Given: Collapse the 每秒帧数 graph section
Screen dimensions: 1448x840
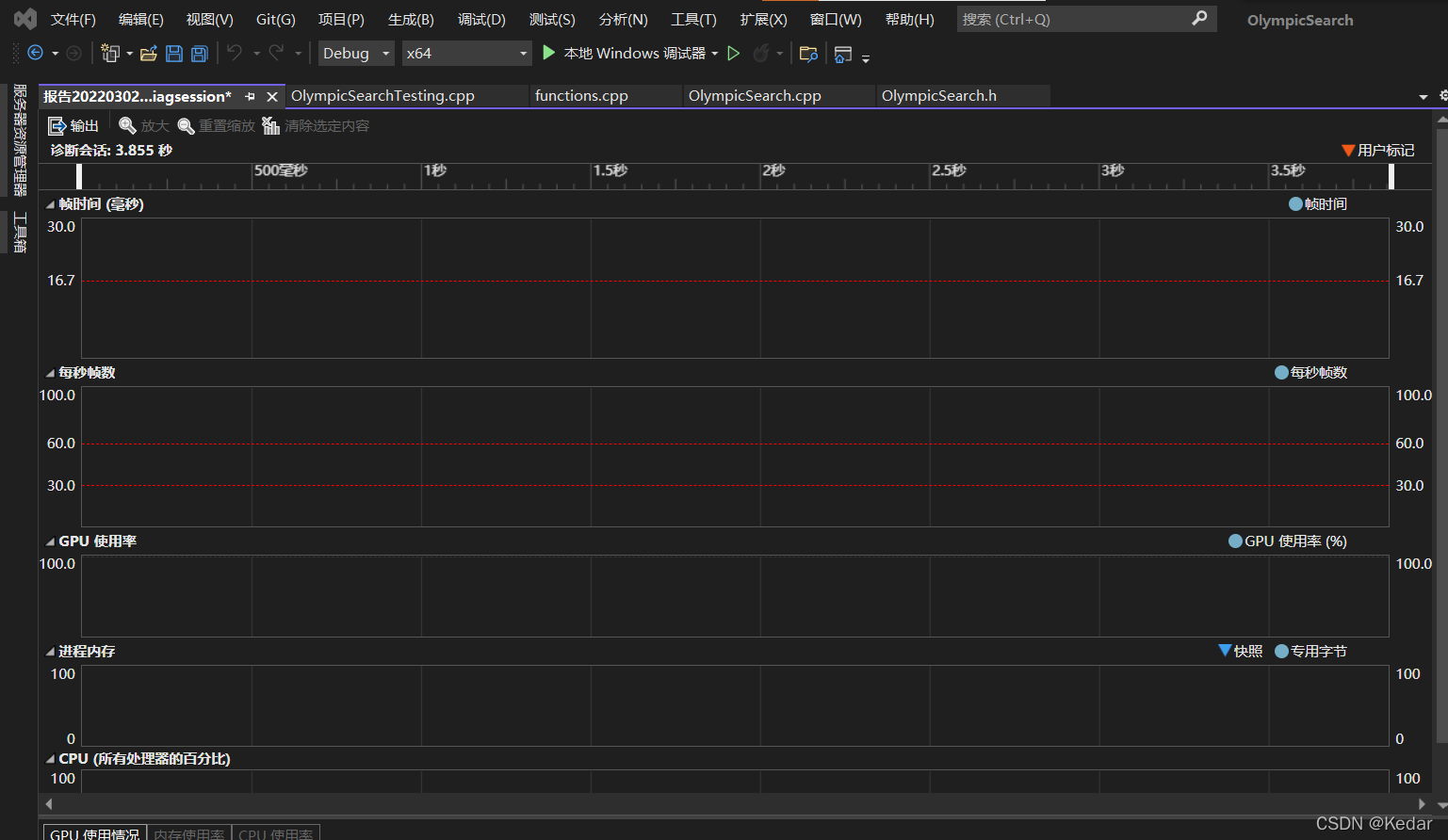Looking at the screenshot, I should click(x=51, y=373).
